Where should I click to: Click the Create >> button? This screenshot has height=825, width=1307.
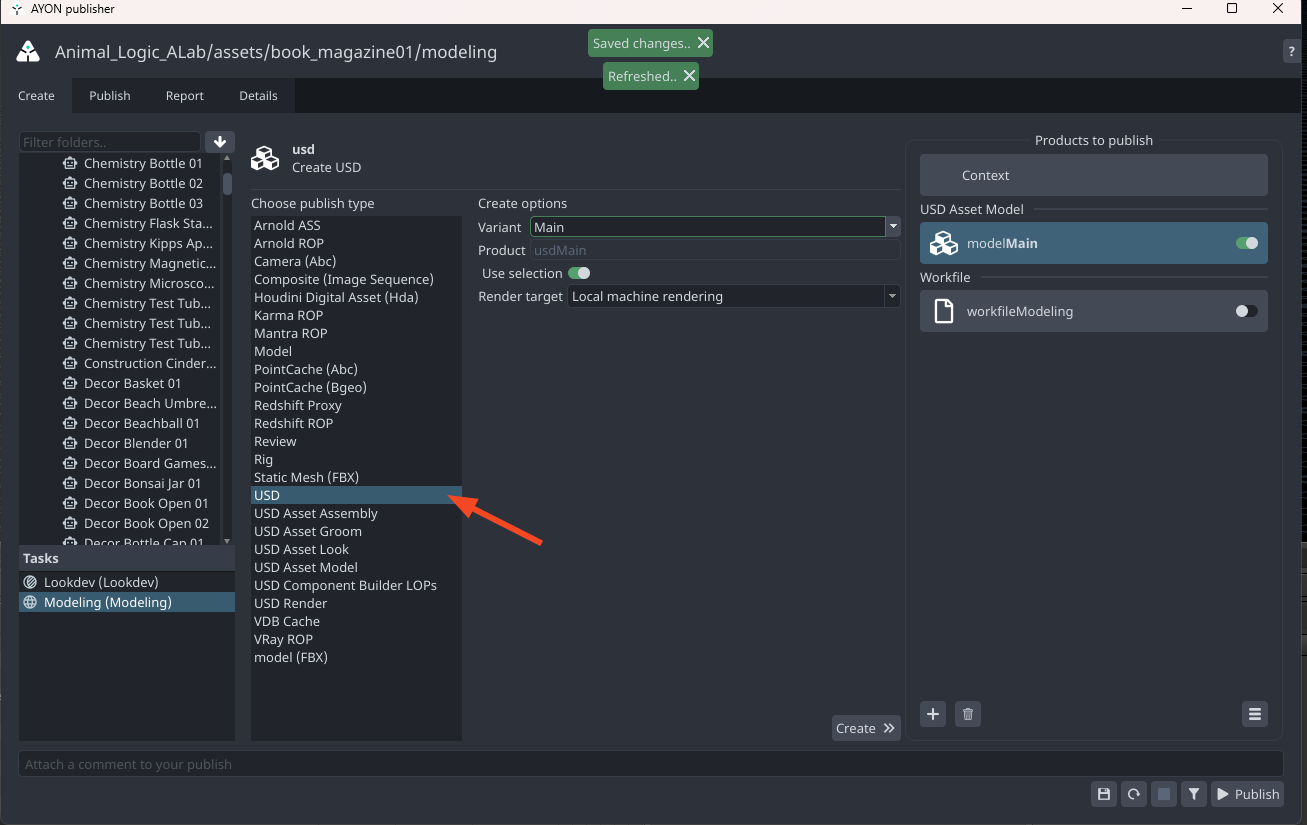pyautogui.click(x=866, y=728)
